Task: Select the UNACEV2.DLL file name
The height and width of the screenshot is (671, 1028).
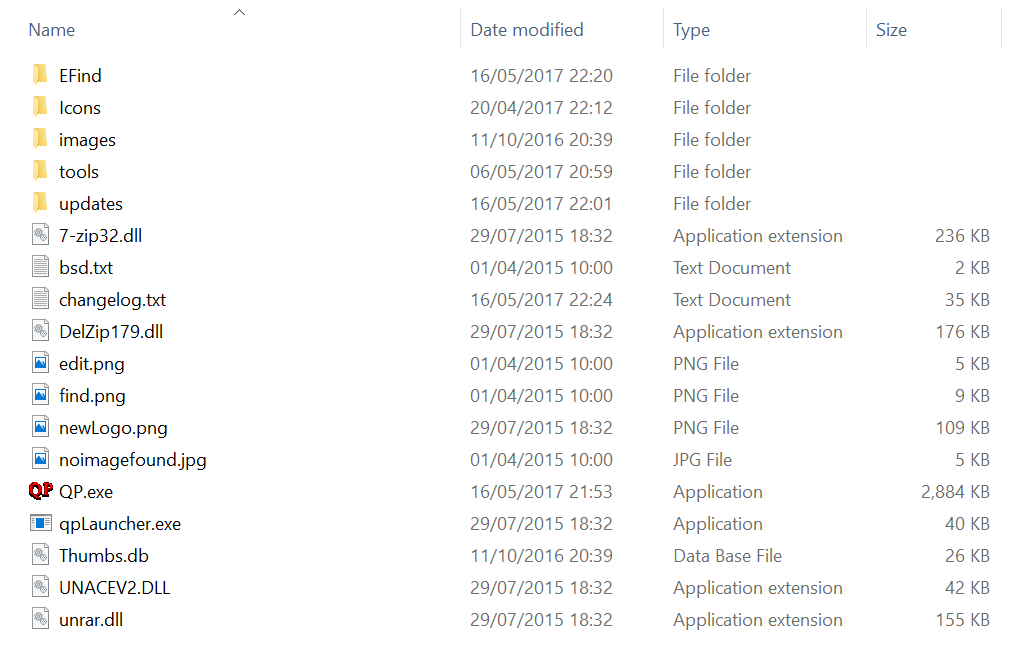Action: (x=114, y=588)
